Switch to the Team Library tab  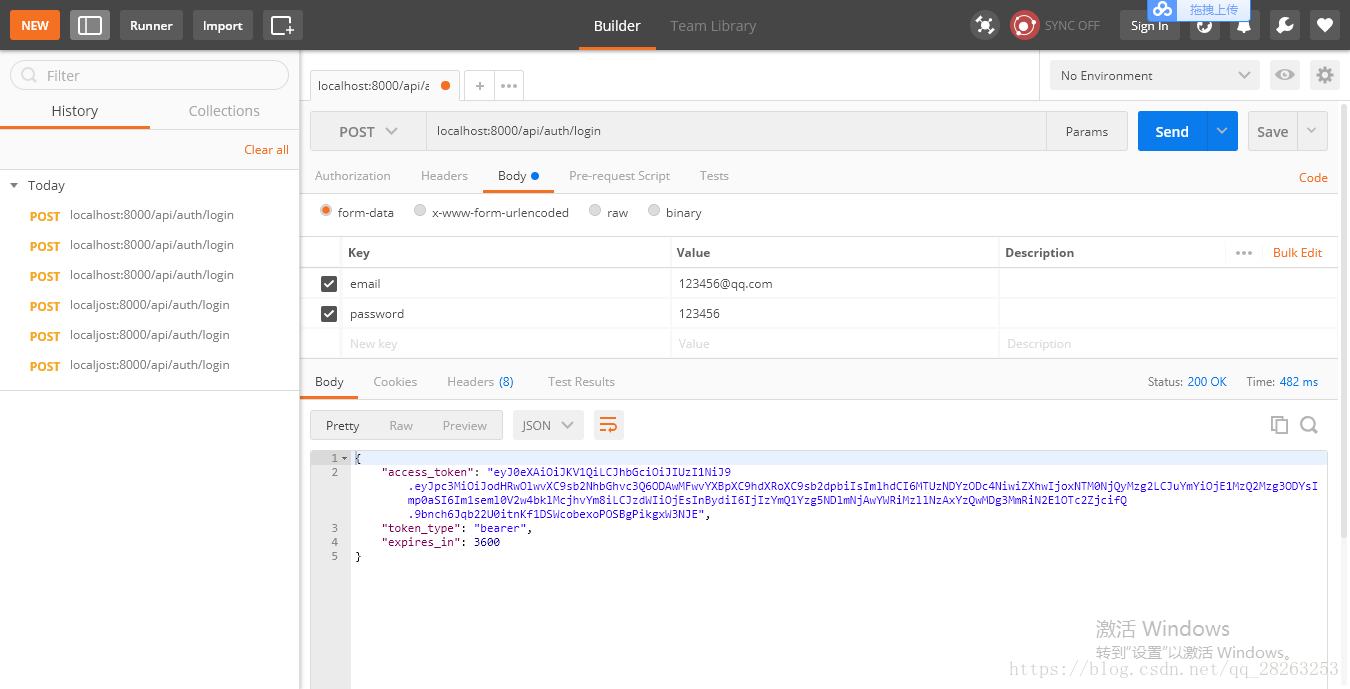click(713, 26)
